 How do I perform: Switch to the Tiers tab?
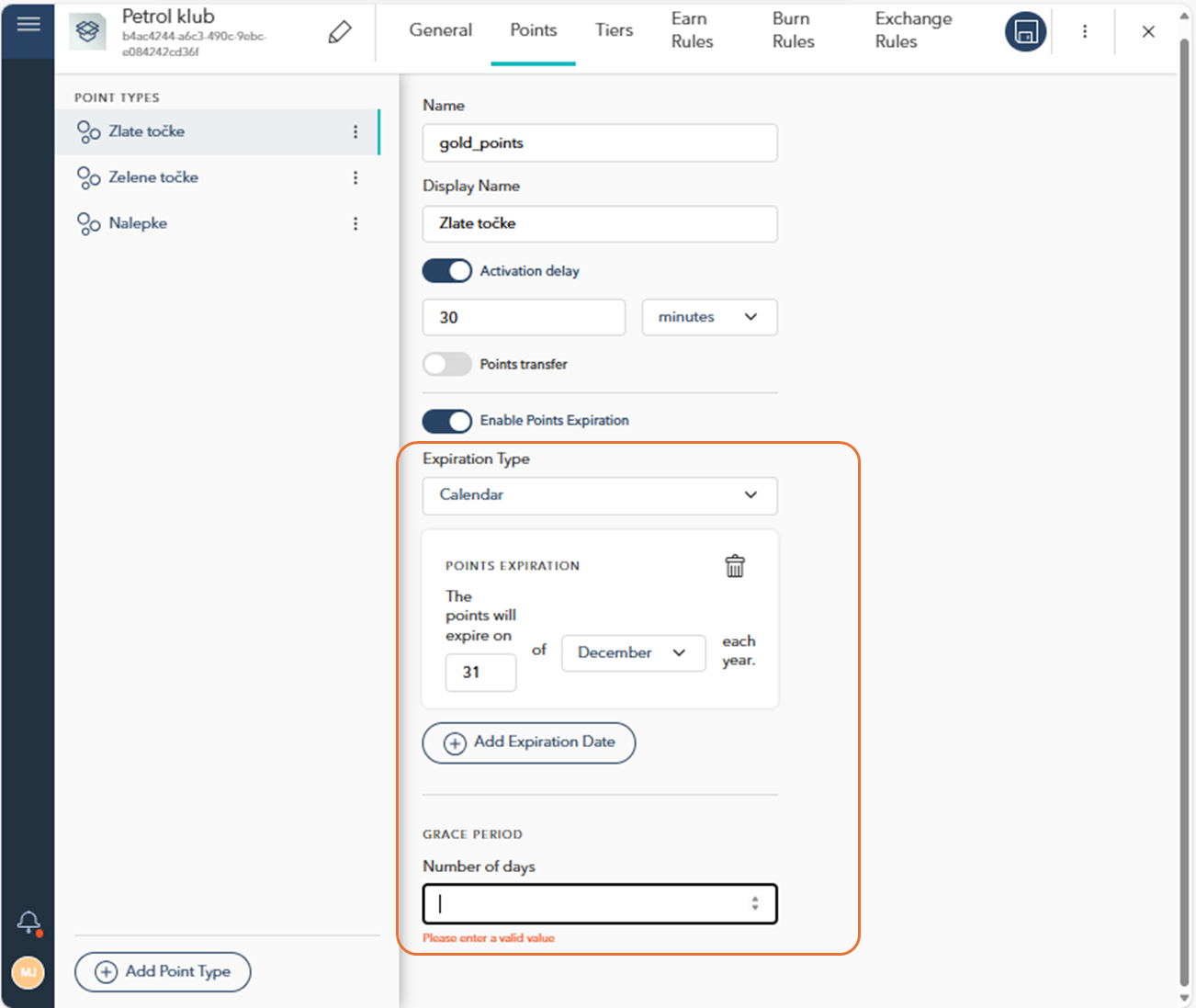pos(614,30)
